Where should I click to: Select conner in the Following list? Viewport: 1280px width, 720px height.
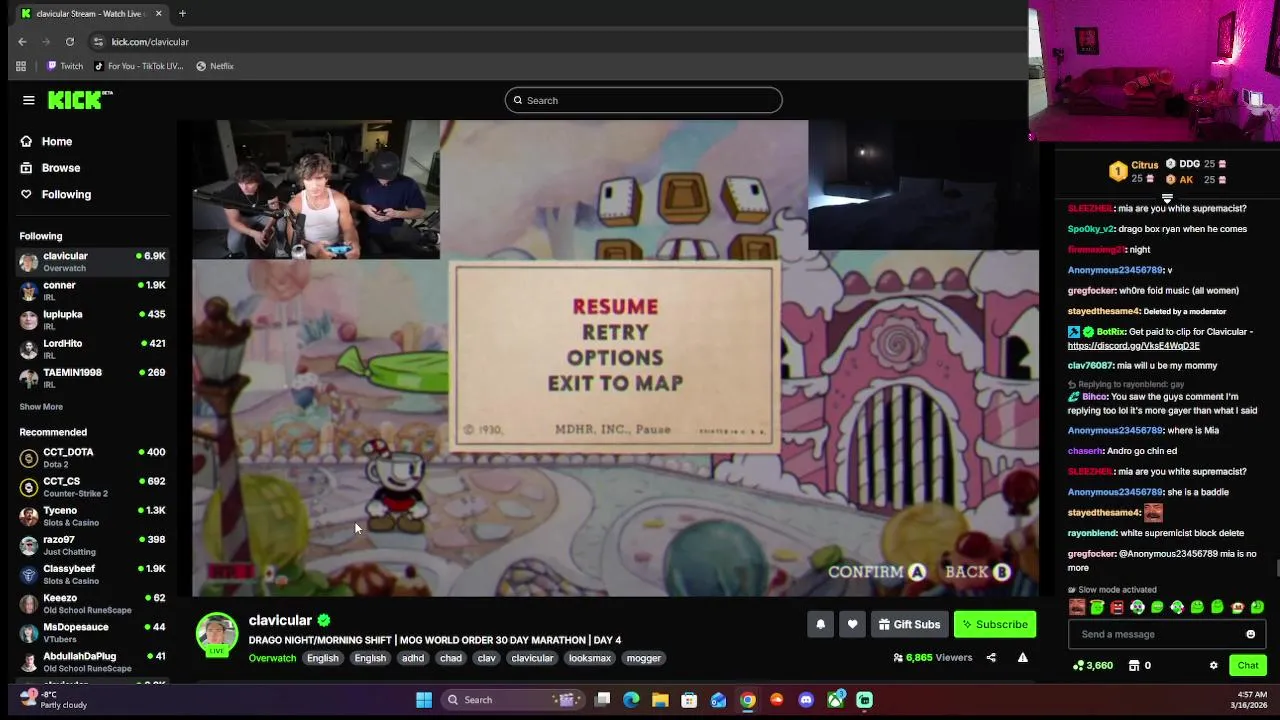(92, 291)
